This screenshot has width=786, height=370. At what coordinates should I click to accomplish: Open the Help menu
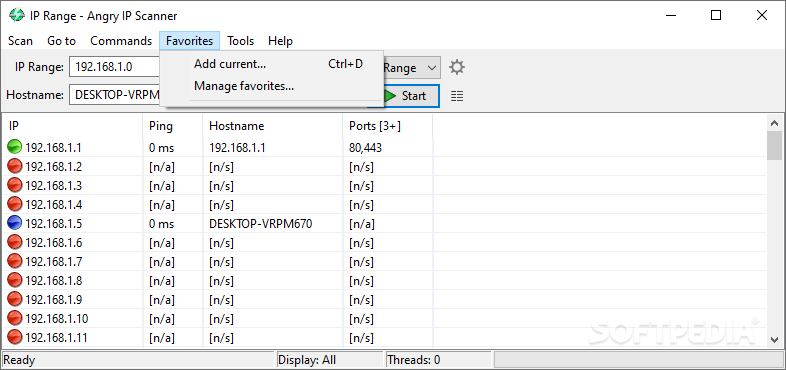point(280,41)
